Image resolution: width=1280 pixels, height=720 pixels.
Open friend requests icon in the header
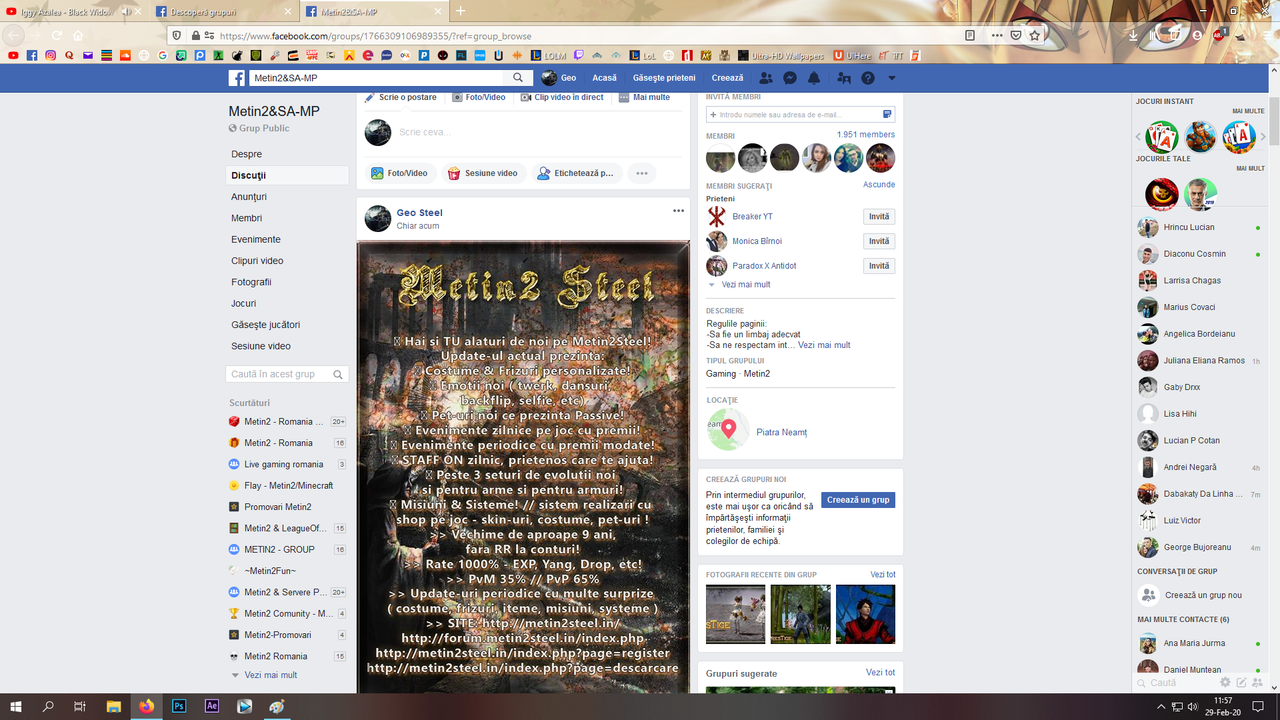[766, 78]
